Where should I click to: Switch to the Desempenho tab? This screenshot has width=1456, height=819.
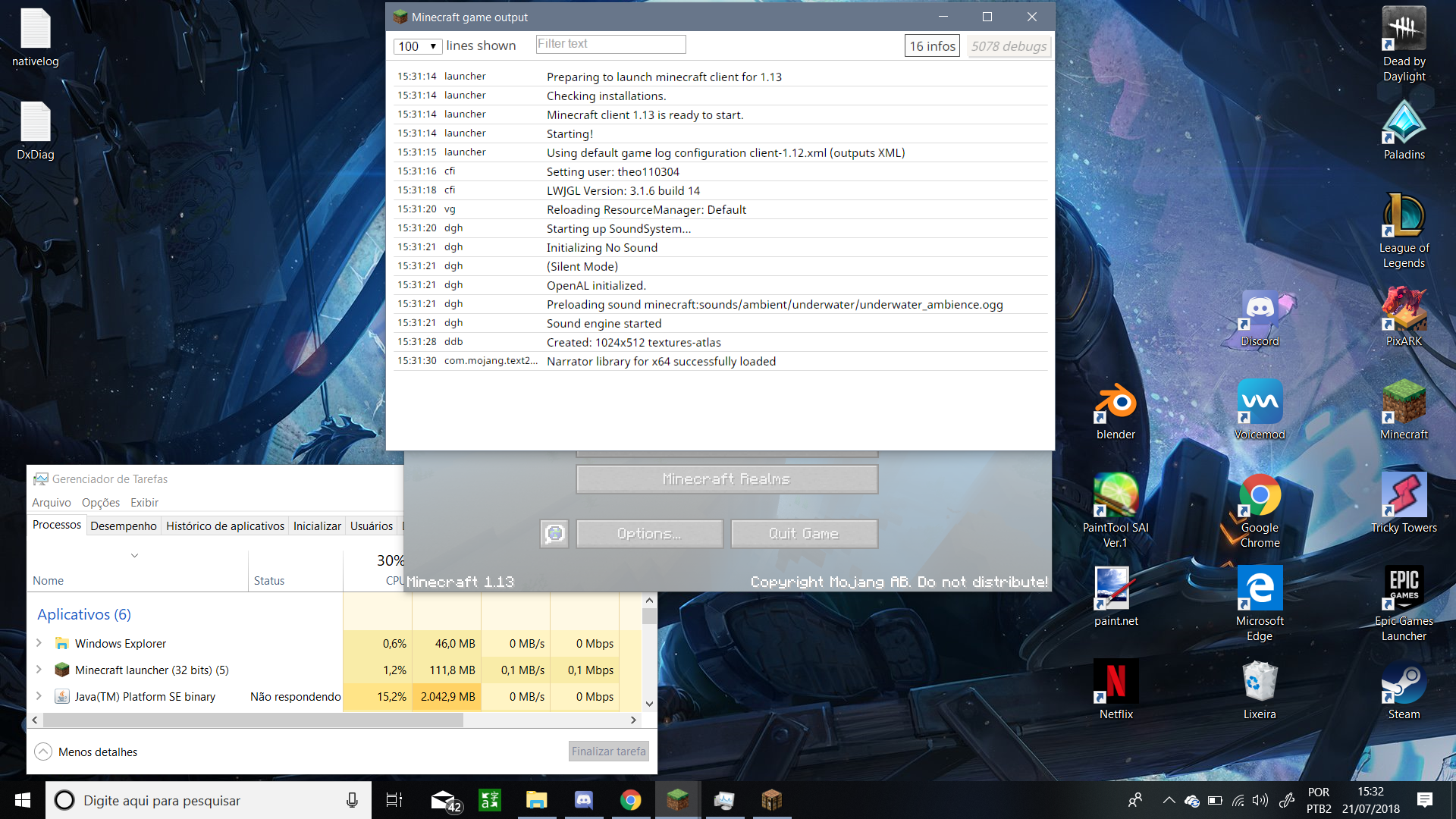(124, 526)
